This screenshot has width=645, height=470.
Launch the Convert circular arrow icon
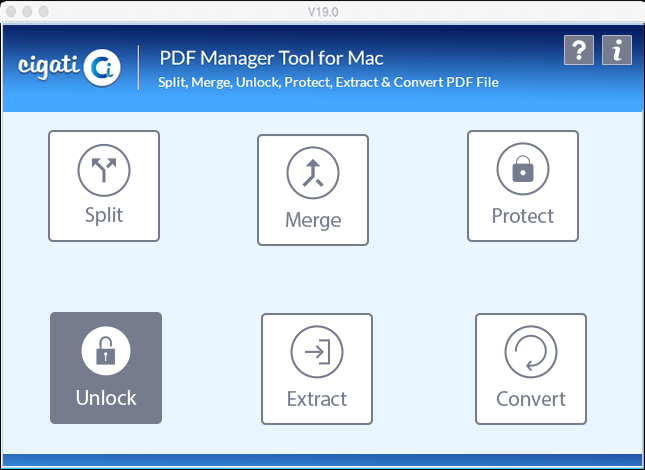pyautogui.click(x=531, y=352)
